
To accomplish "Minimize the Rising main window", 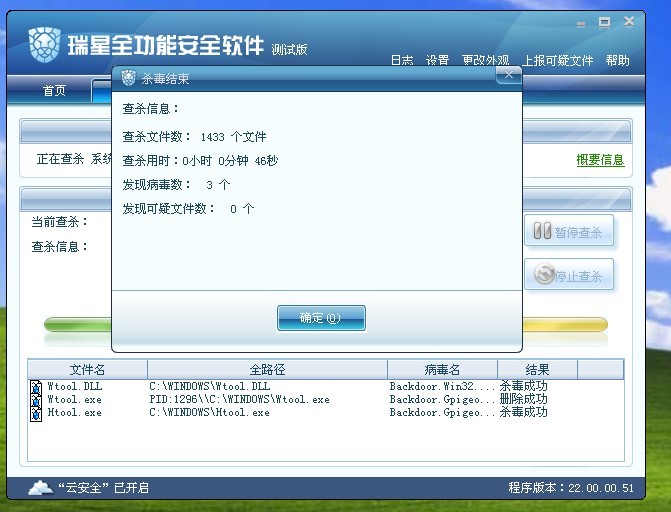I will pos(581,24).
